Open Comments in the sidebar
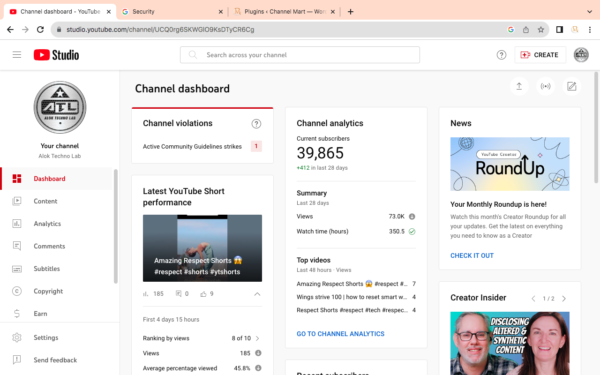Screen dimensions: 600x375 coord(57,246)
